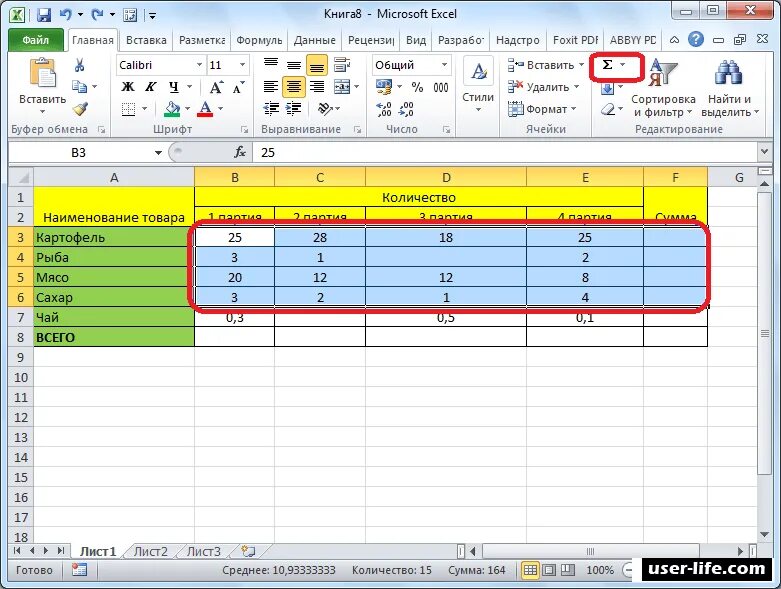Switch to sheet tab Лист3
The image size is (781, 589).
203,552
